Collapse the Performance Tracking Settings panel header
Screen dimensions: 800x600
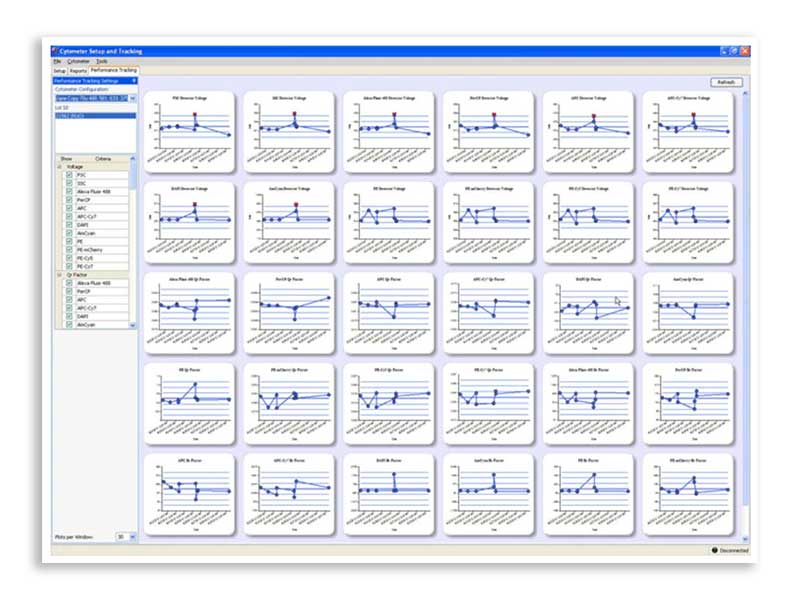coord(134,80)
